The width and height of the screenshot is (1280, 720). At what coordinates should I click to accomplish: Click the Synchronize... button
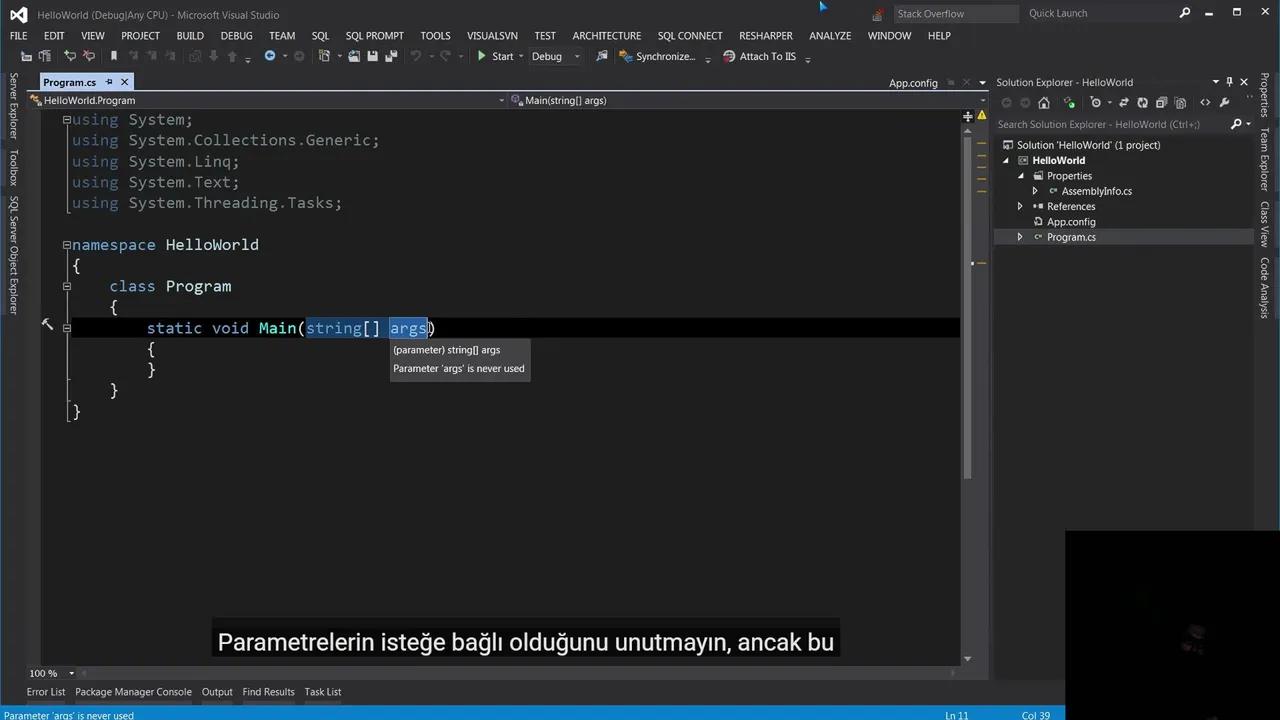(x=658, y=56)
